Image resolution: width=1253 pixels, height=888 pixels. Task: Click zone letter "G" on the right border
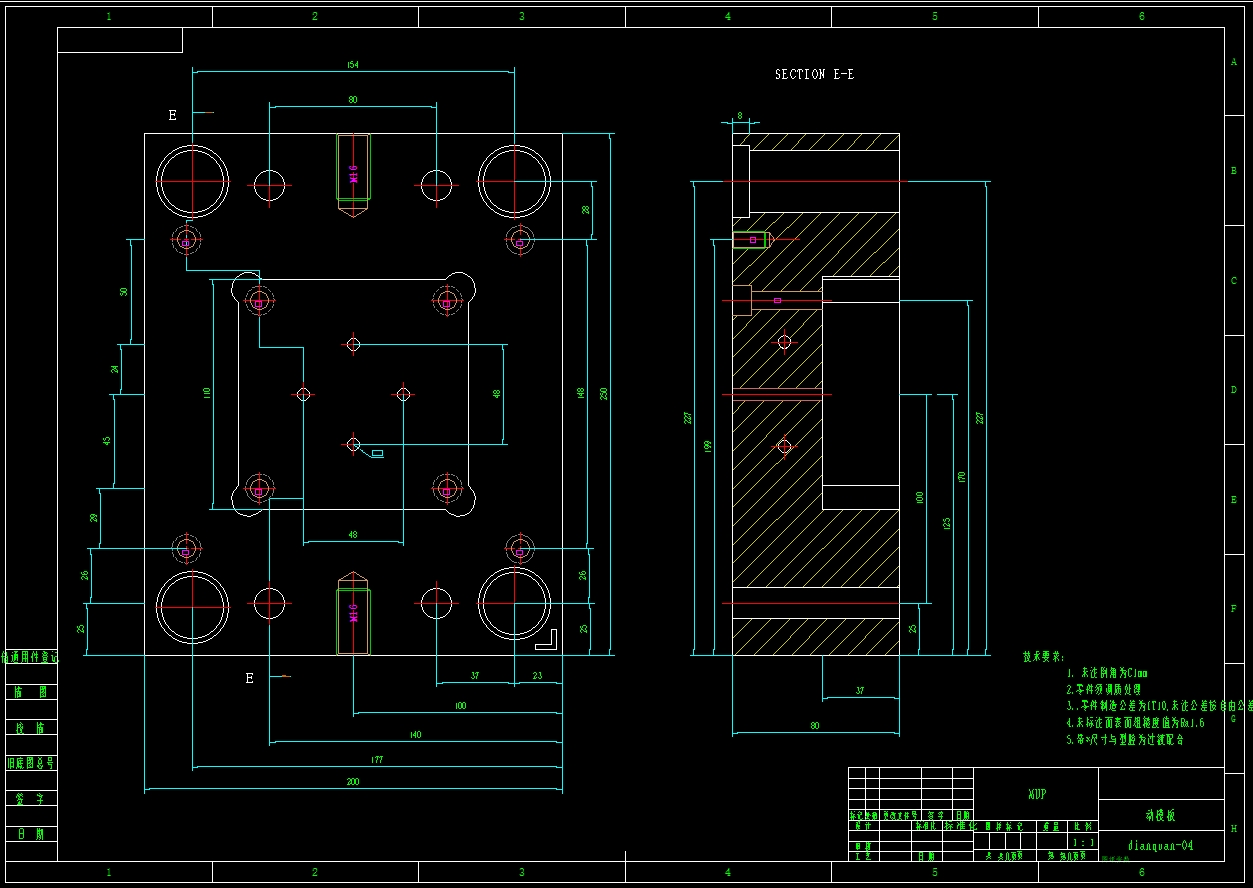pos(1234,718)
